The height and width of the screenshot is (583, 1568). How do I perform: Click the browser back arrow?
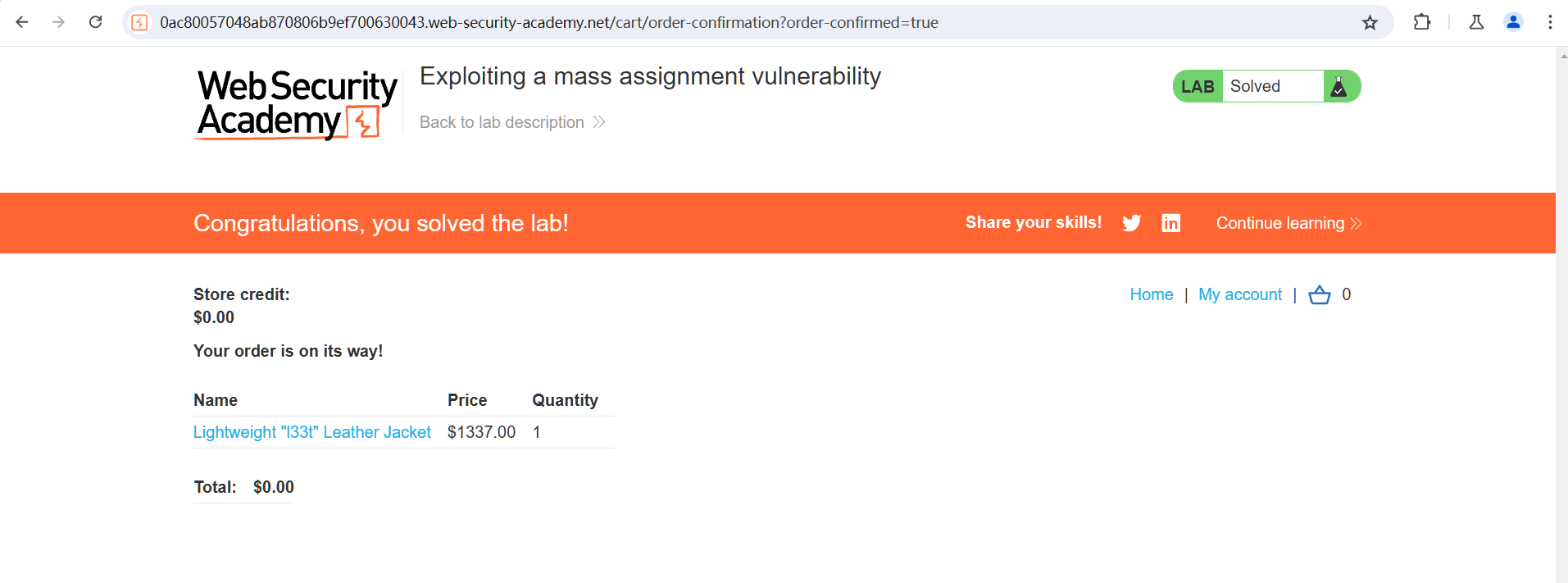tap(22, 22)
